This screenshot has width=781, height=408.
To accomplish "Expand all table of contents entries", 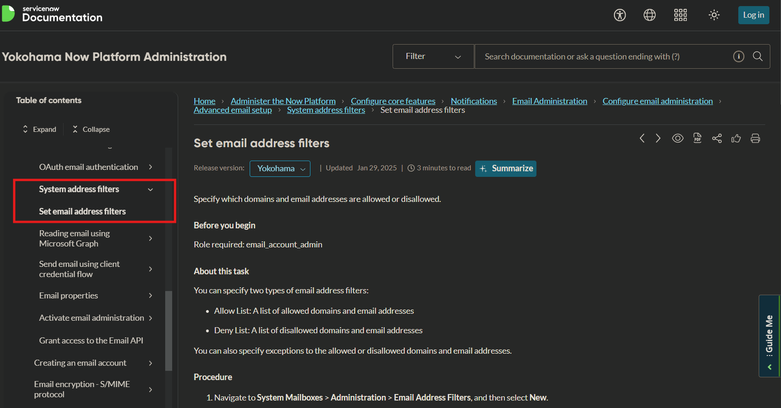I will click(39, 129).
